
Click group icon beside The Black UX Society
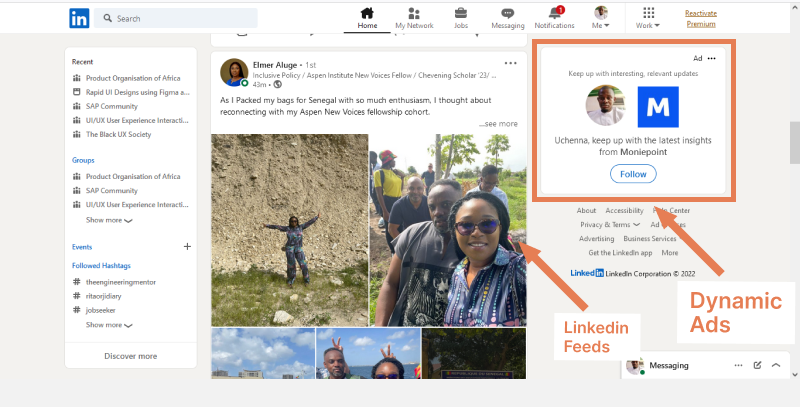(x=77, y=134)
